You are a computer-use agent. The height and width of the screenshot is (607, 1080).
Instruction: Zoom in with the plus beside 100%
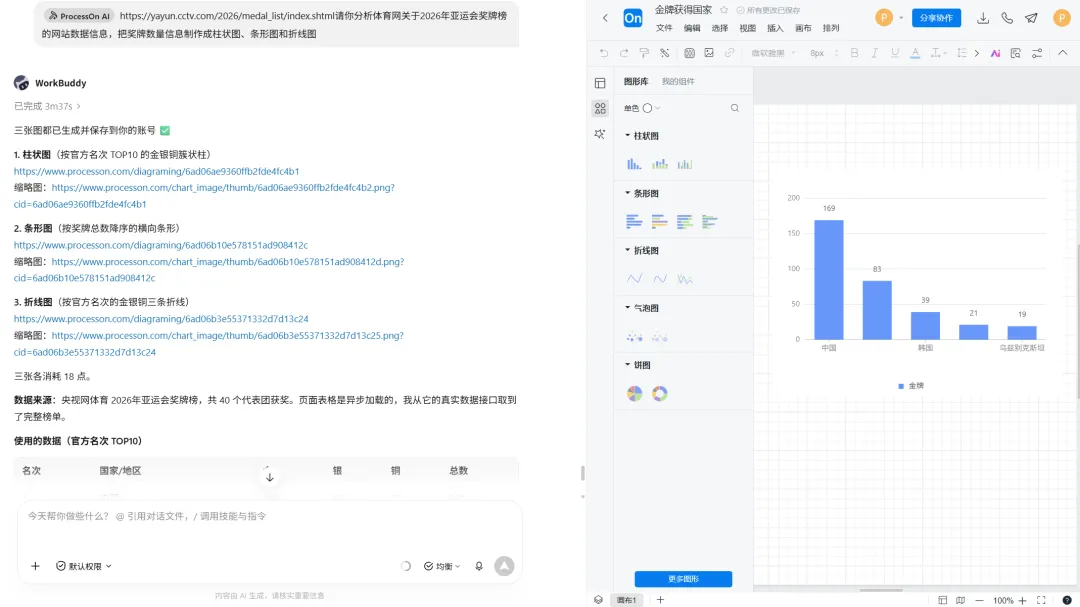[x=1022, y=601]
